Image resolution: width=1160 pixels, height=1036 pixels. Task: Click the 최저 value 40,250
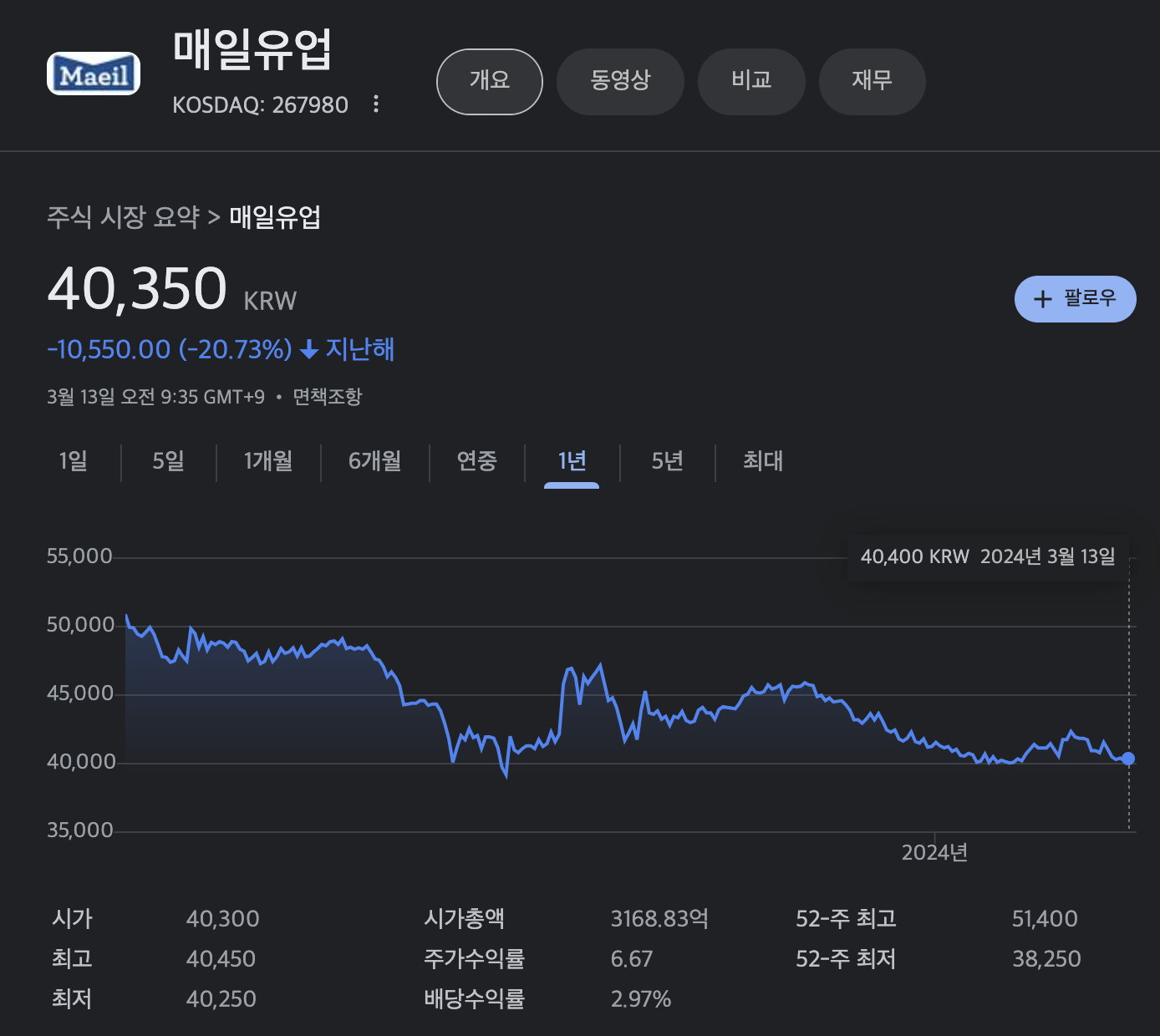221,999
